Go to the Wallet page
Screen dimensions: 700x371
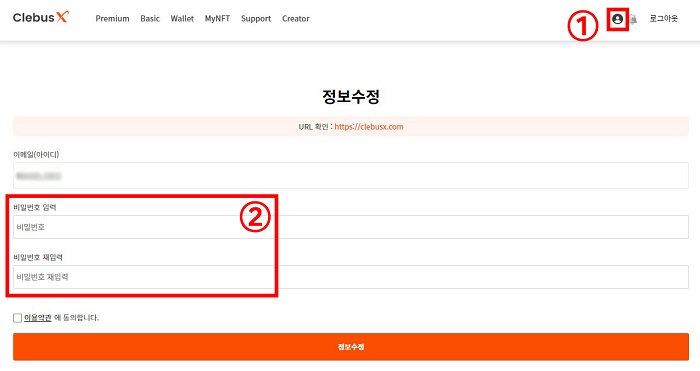[x=182, y=18]
